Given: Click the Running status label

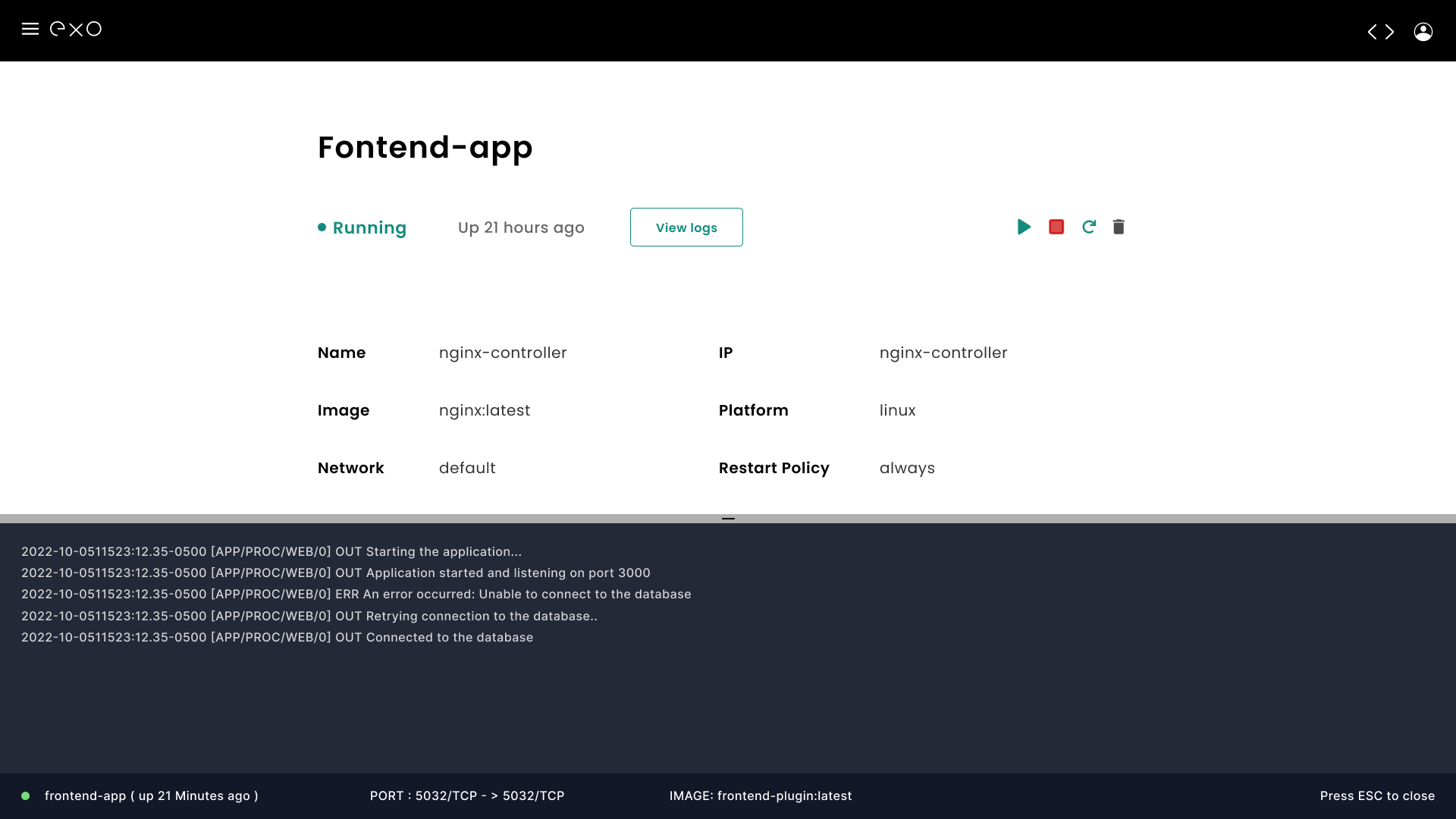Looking at the screenshot, I should tap(369, 227).
